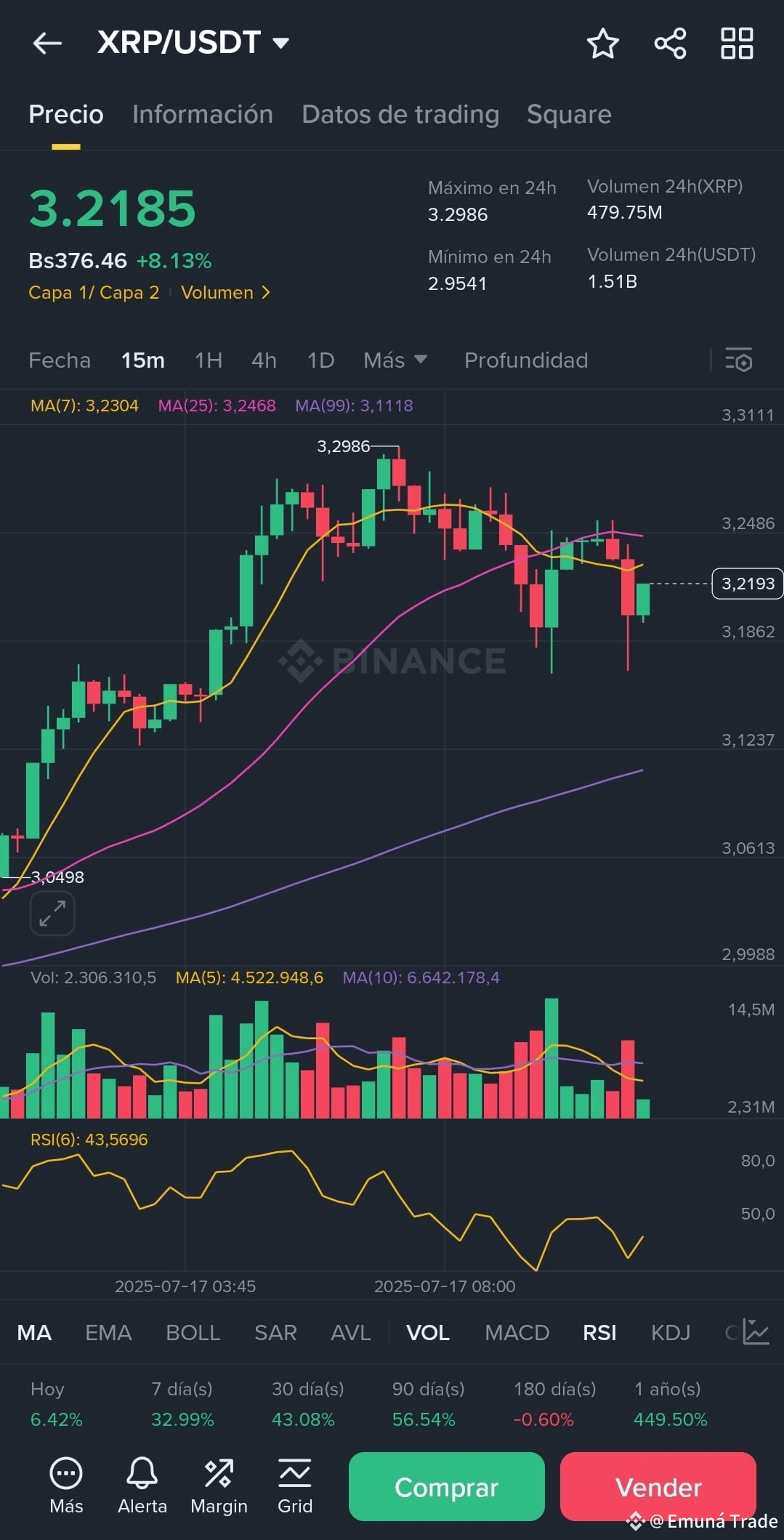
Task: Toggle the MACD indicator
Action: pos(517,1332)
